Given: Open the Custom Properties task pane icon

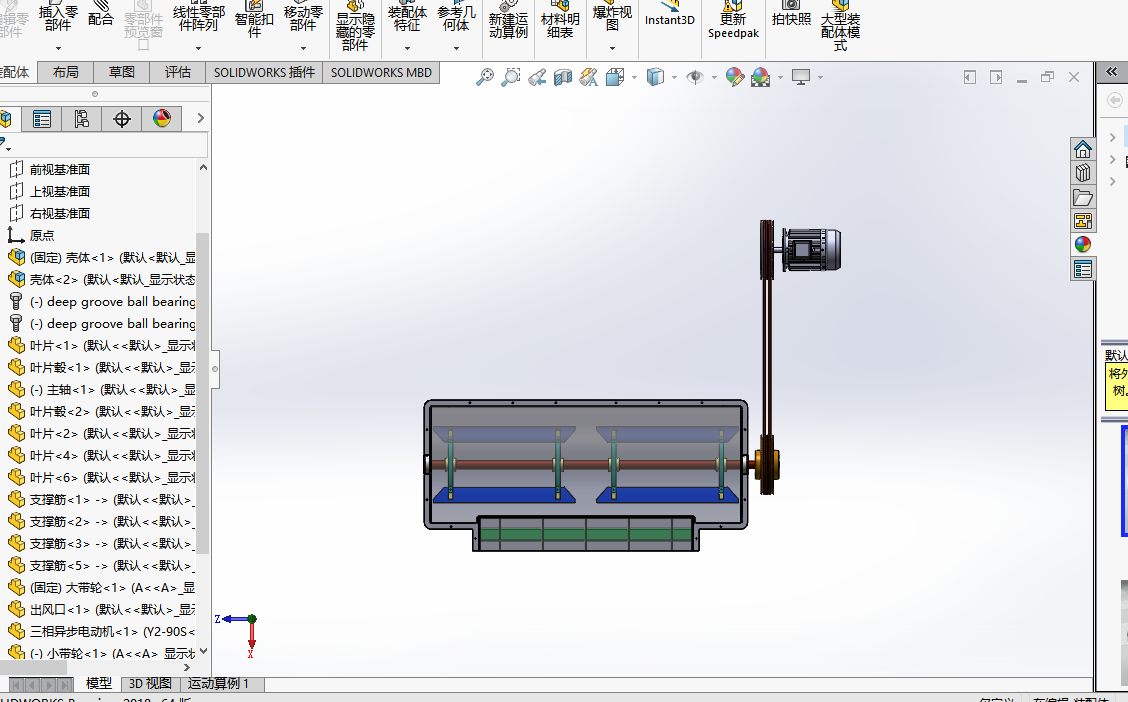Looking at the screenshot, I should [1083, 269].
